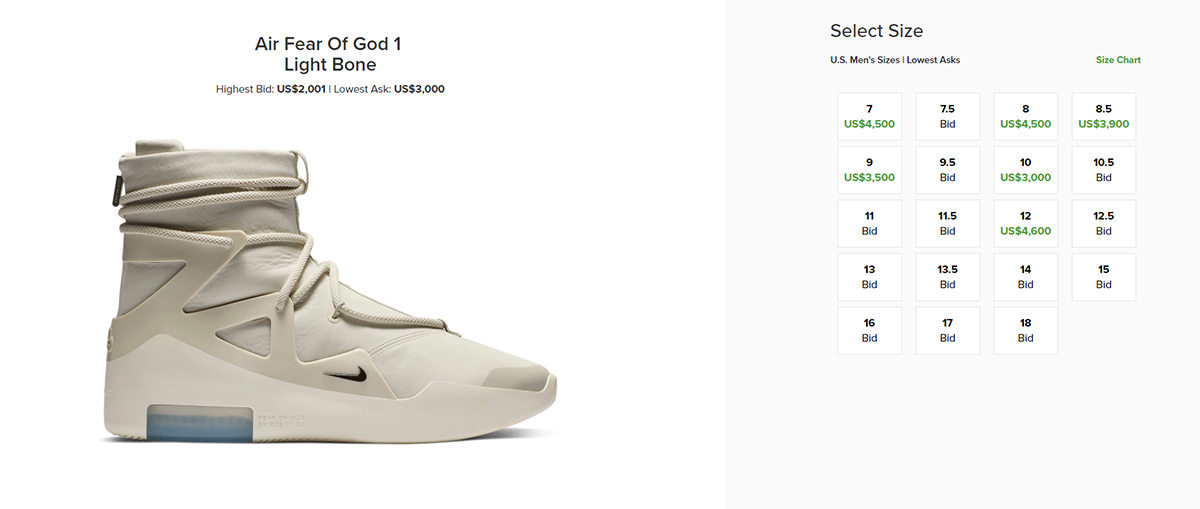
Task: Select size 10.5 Bid tile
Action: (x=1103, y=170)
